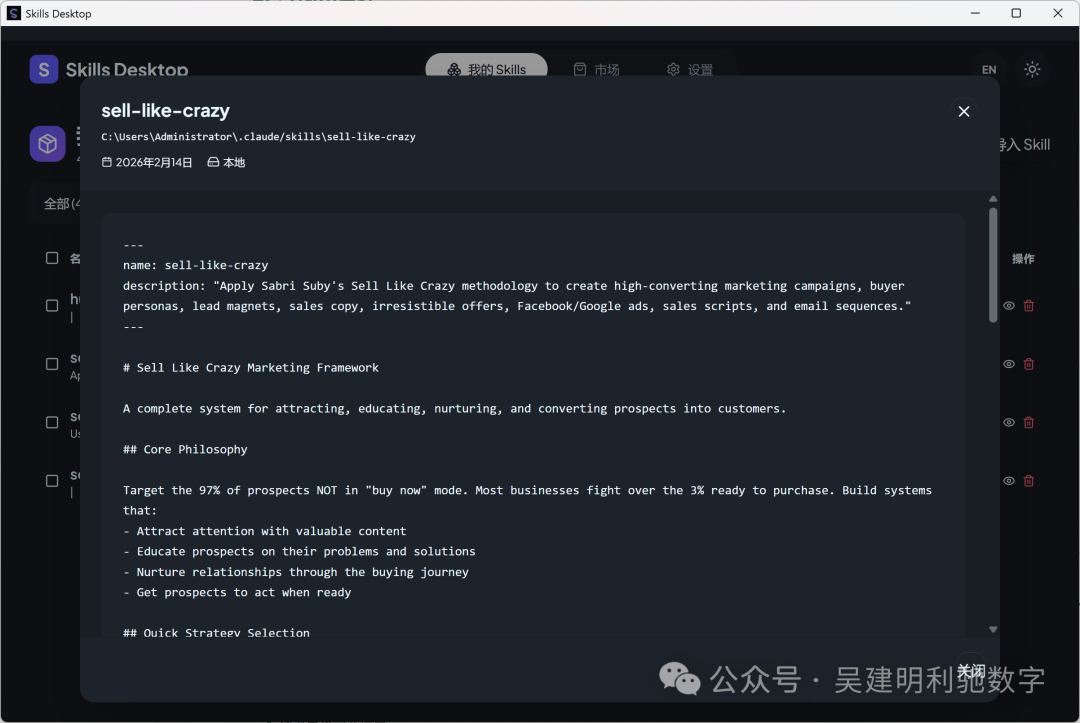Click the settings gear icon beside 设置
This screenshot has height=723, width=1080.
[x=673, y=69]
